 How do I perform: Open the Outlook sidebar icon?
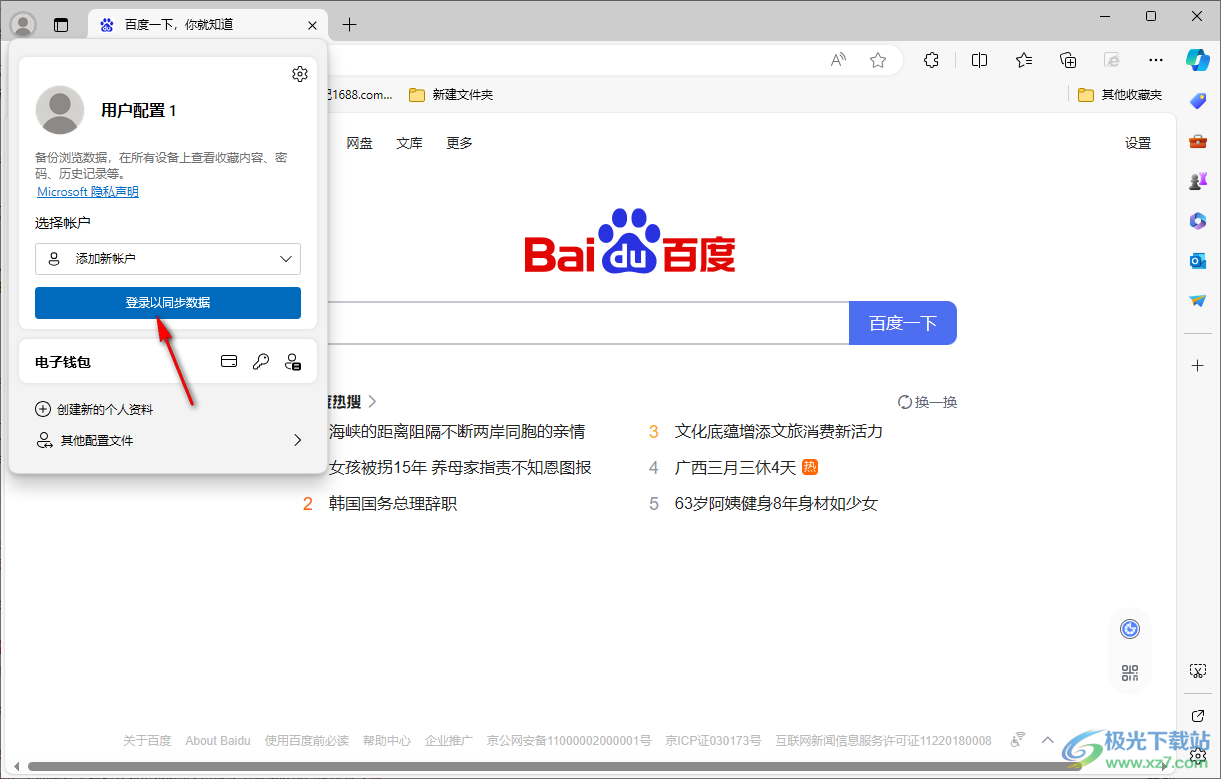tap(1198, 261)
